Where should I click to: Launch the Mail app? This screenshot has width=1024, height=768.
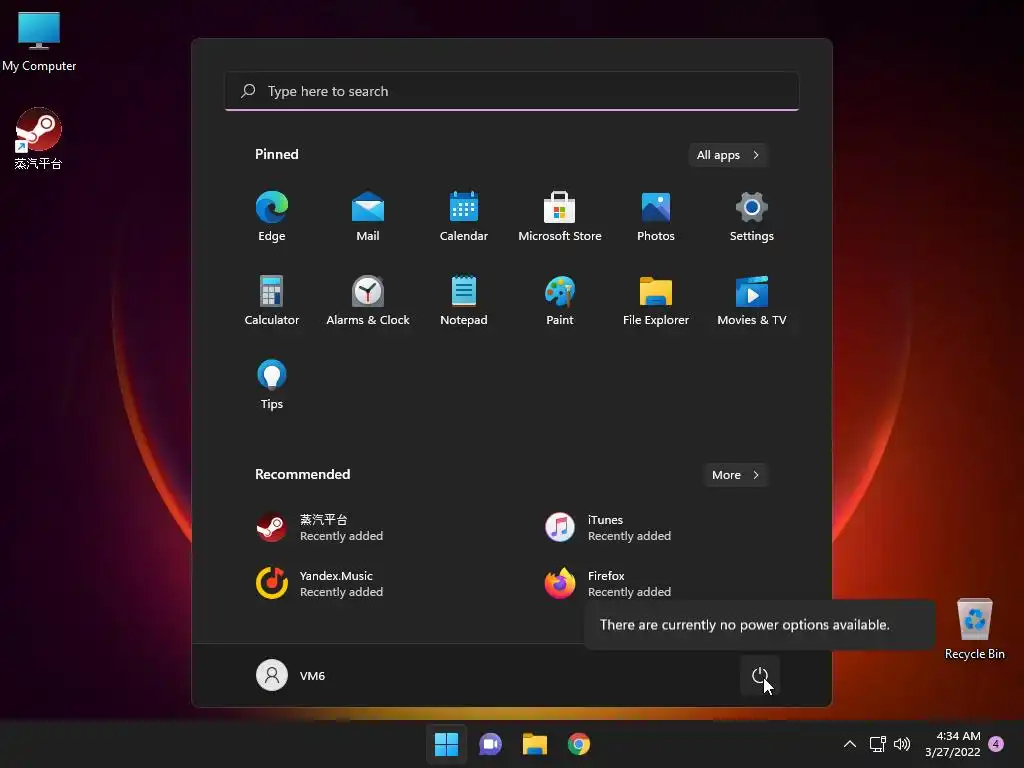click(368, 216)
